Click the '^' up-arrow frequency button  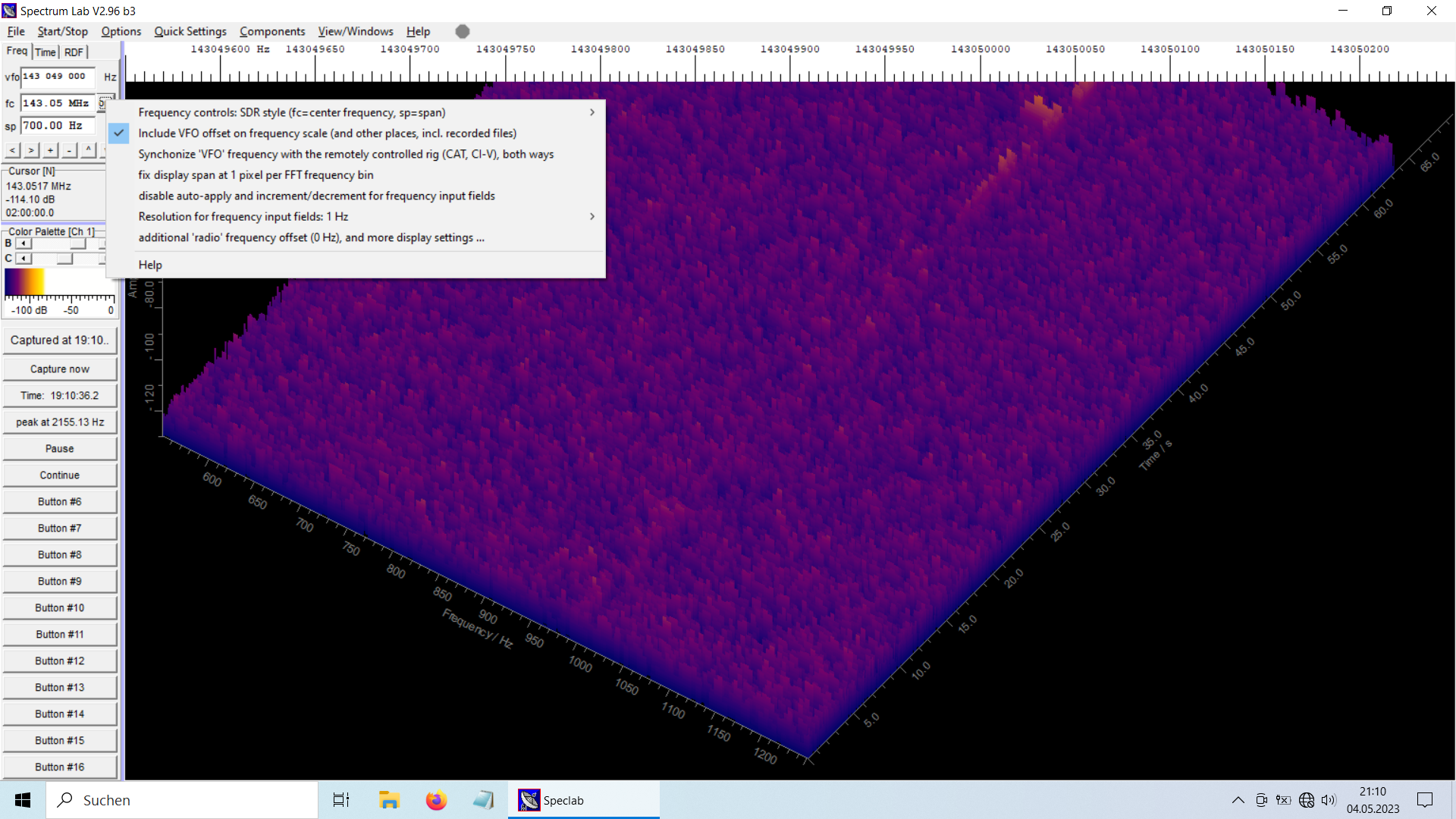tap(88, 150)
